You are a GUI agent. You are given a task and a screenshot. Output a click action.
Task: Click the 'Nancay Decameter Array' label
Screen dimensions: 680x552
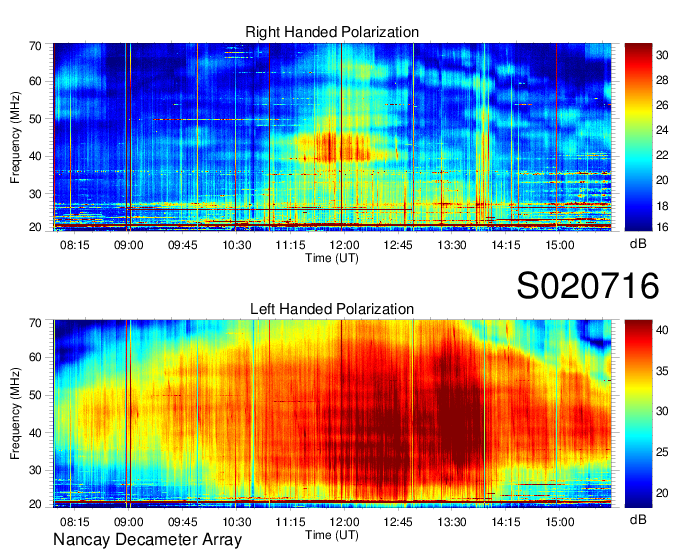click(x=147, y=540)
